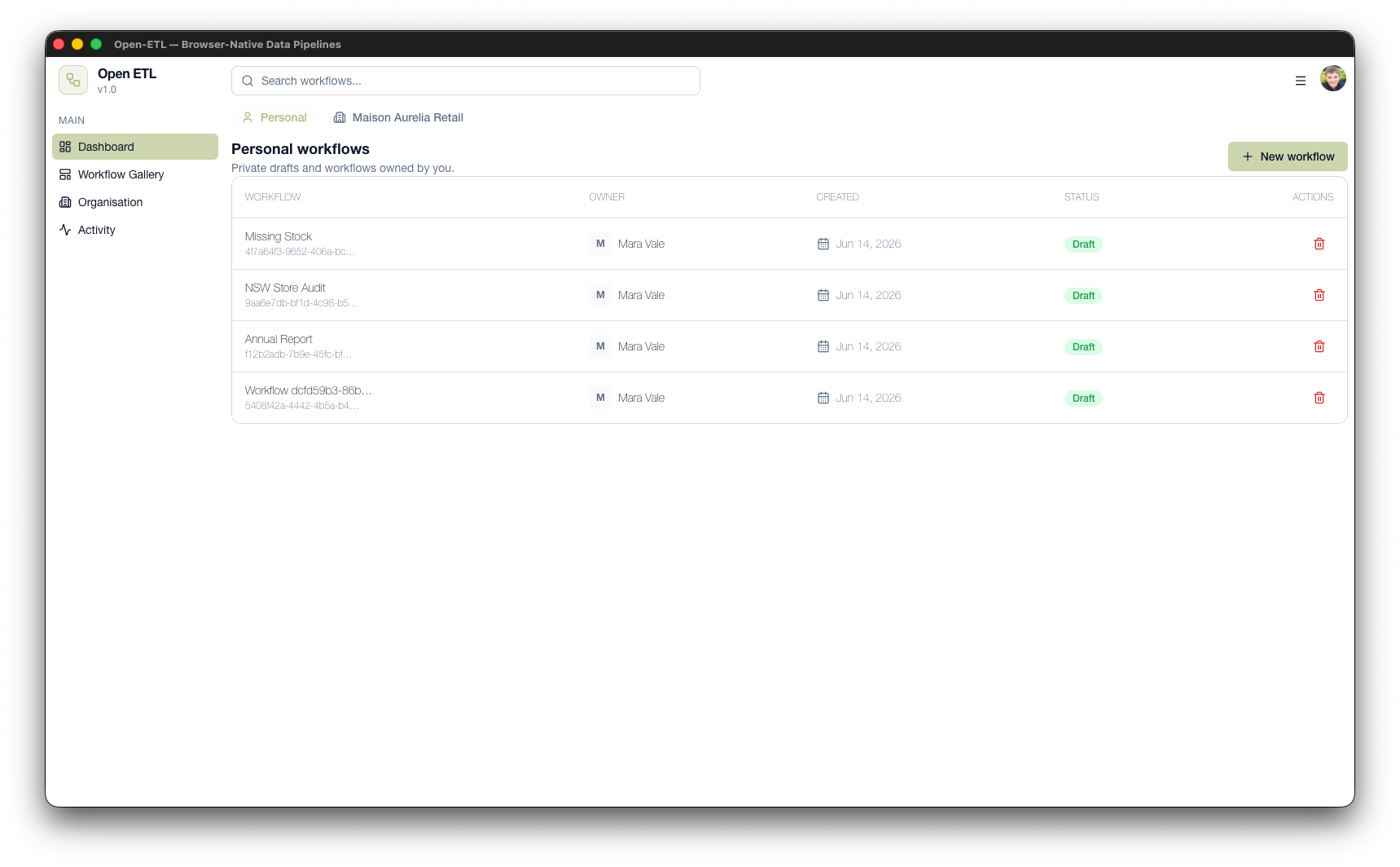
Task: Click the M owner avatar for Missing Stock
Action: pyautogui.click(x=600, y=244)
